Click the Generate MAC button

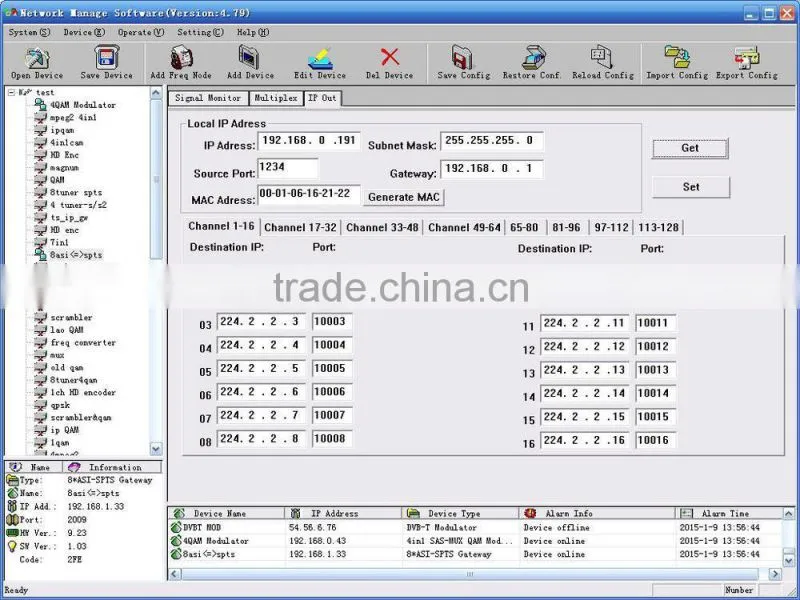click(404, 197)
